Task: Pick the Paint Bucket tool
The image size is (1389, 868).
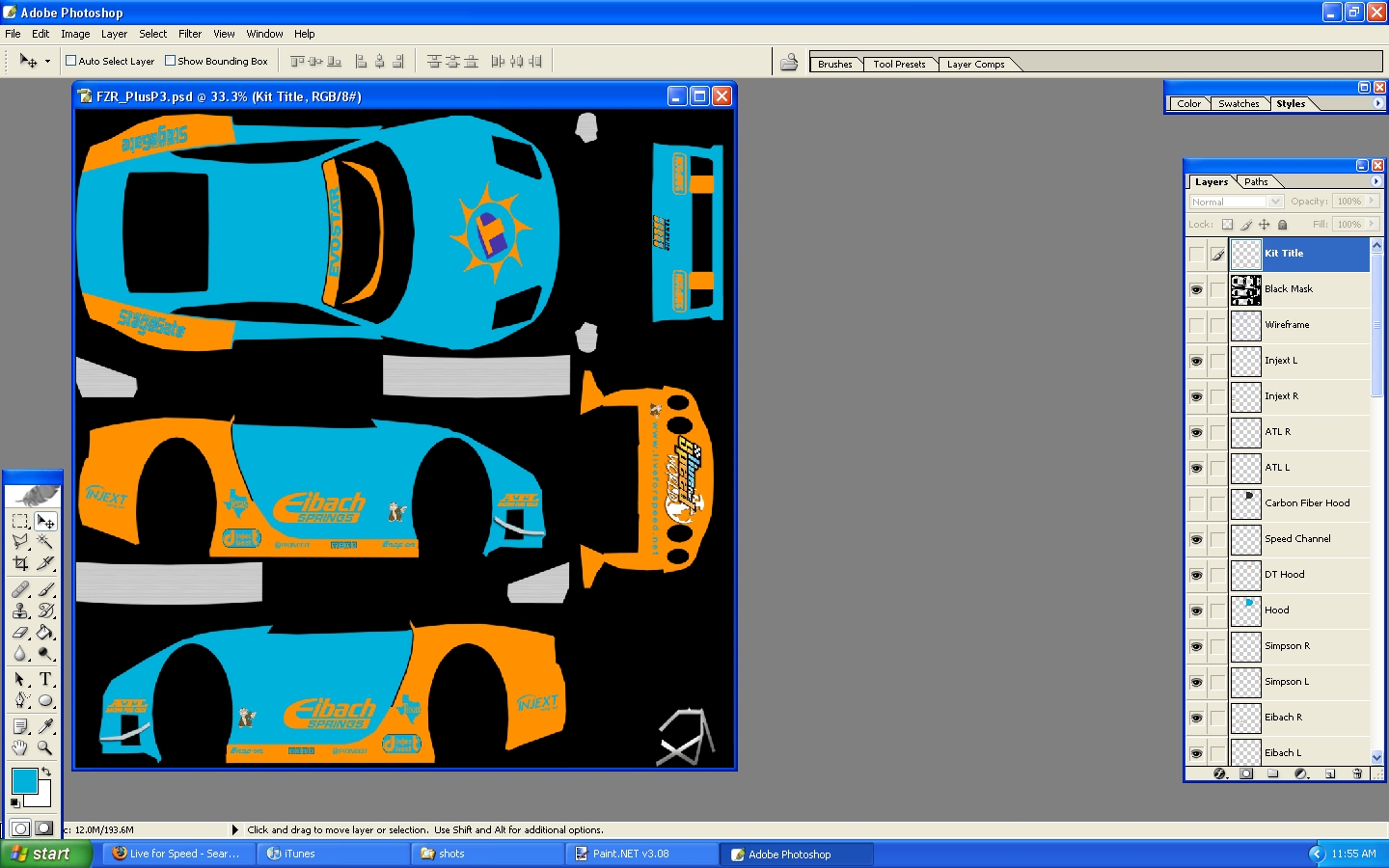Action: tap(45, 633)
